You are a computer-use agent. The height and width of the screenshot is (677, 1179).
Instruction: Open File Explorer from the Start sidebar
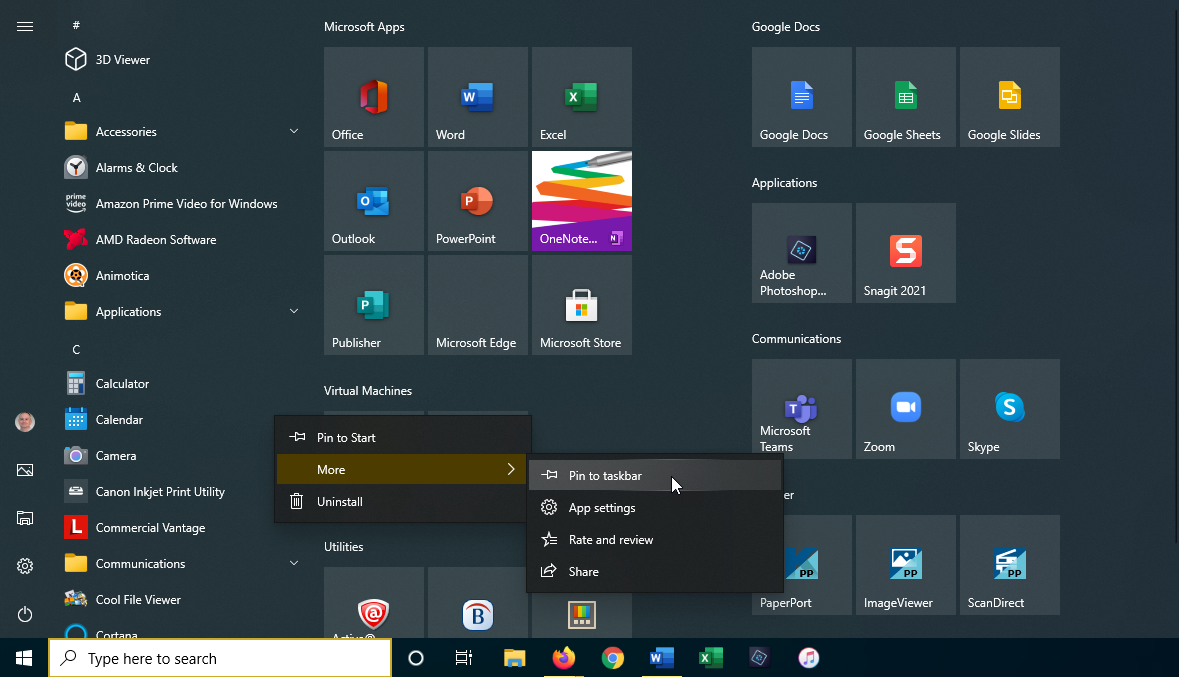click(x=25, y=518)
